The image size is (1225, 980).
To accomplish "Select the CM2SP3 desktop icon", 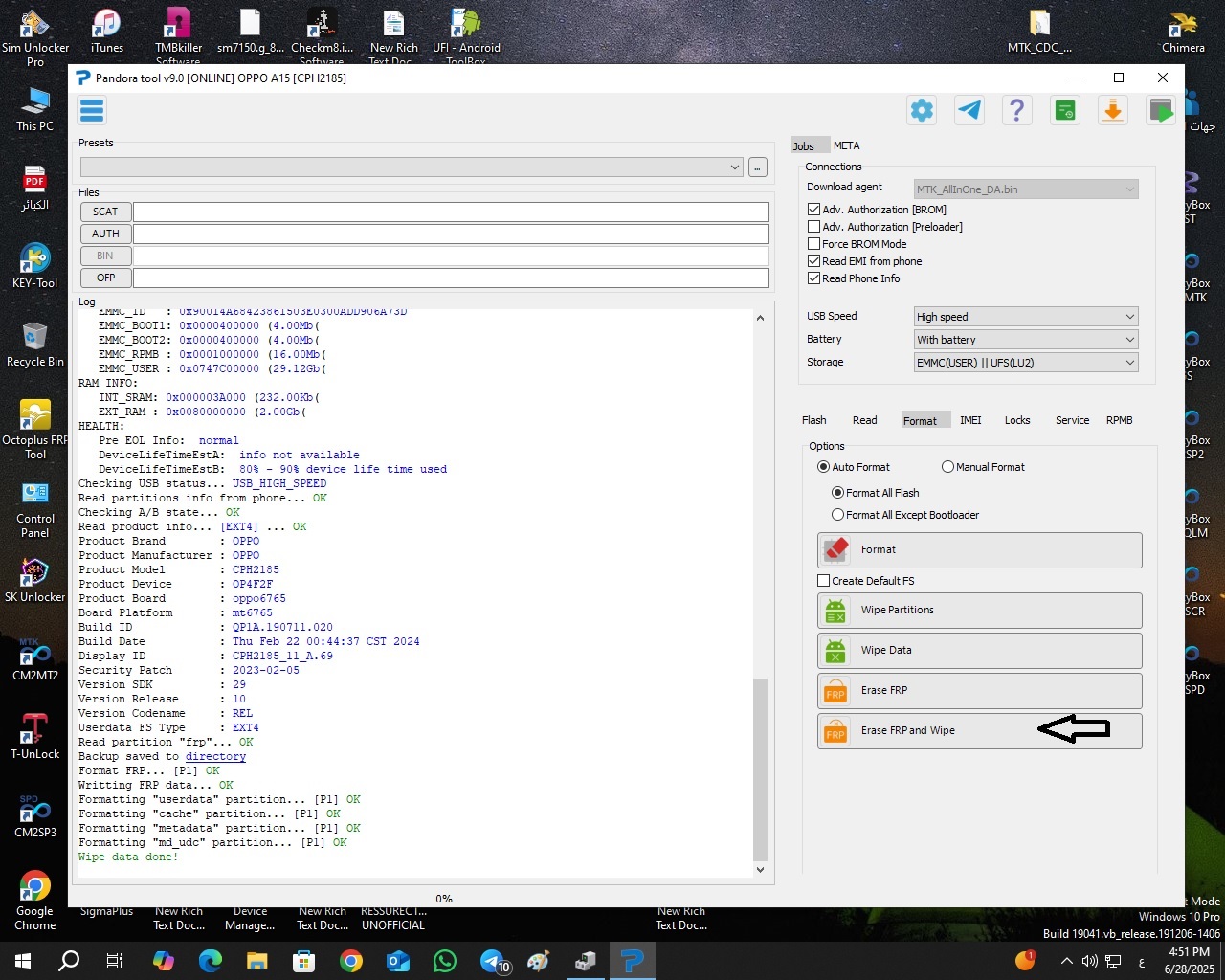I will (x=35, y=815).
